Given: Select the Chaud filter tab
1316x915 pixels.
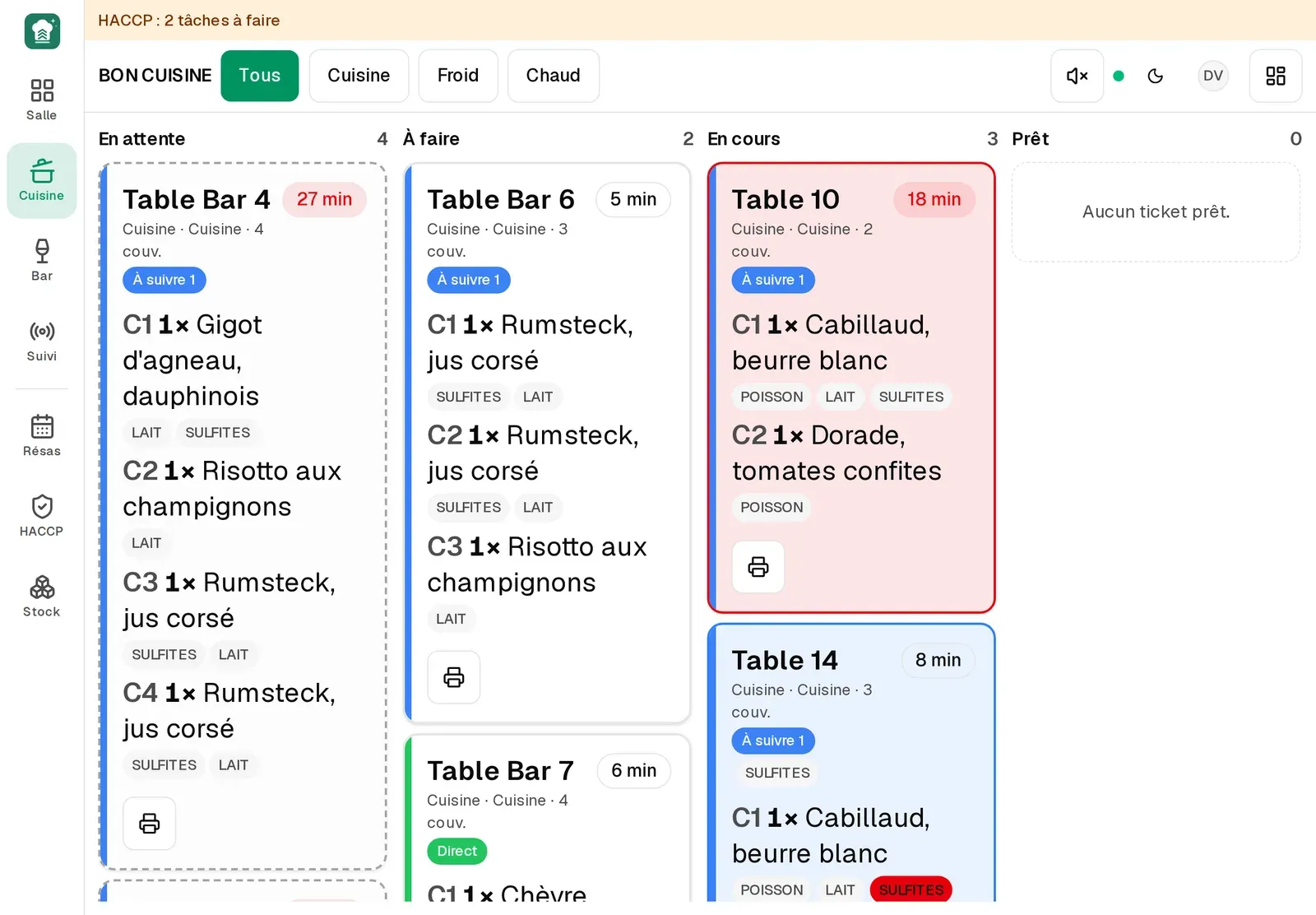Looking at the screenshot, I should pyautogui.click(x=553, y=76).
